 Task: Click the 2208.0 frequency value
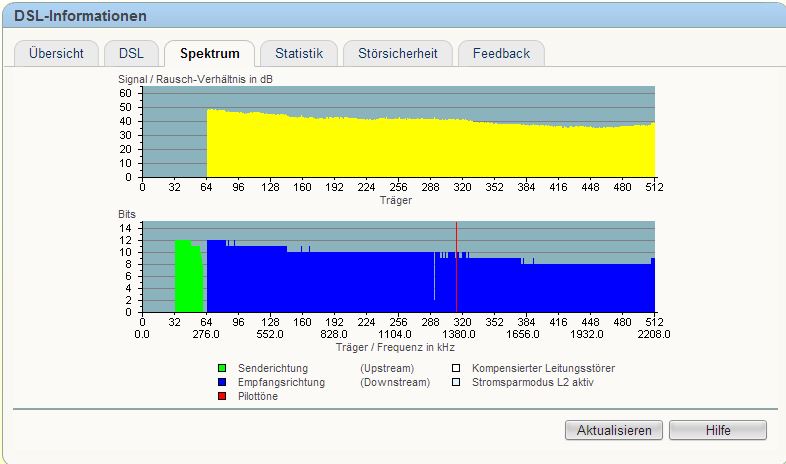[x=654, y=334]
